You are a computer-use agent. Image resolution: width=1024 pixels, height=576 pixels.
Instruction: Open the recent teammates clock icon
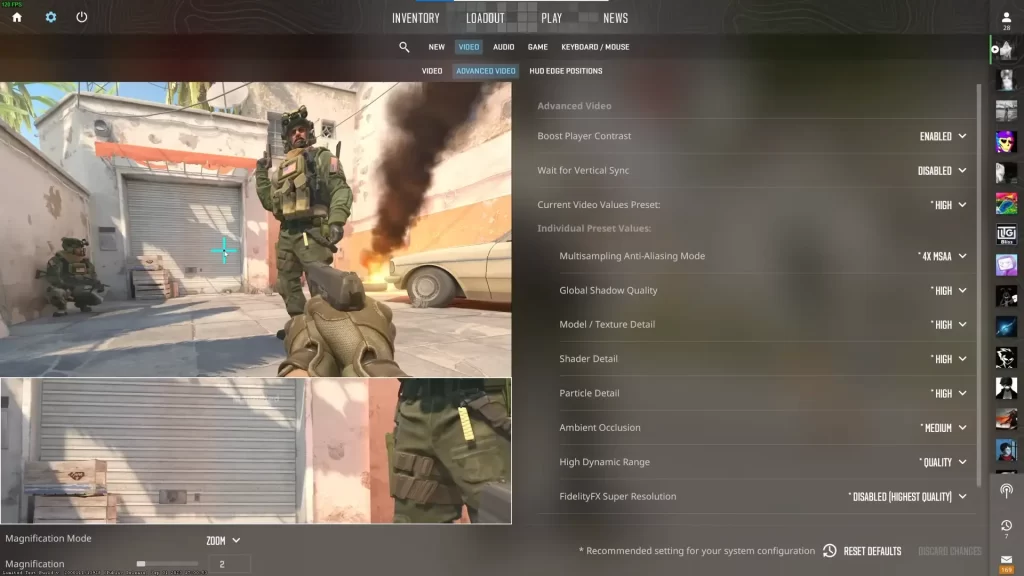point(1006,526)
